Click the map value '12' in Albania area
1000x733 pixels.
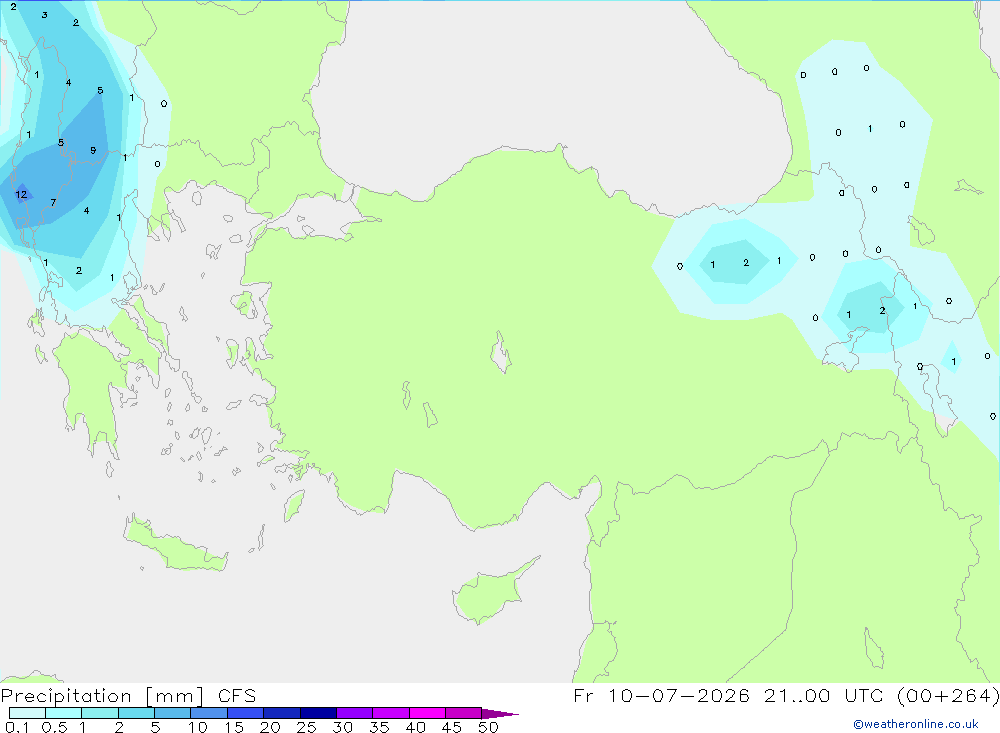click(21, 195)
